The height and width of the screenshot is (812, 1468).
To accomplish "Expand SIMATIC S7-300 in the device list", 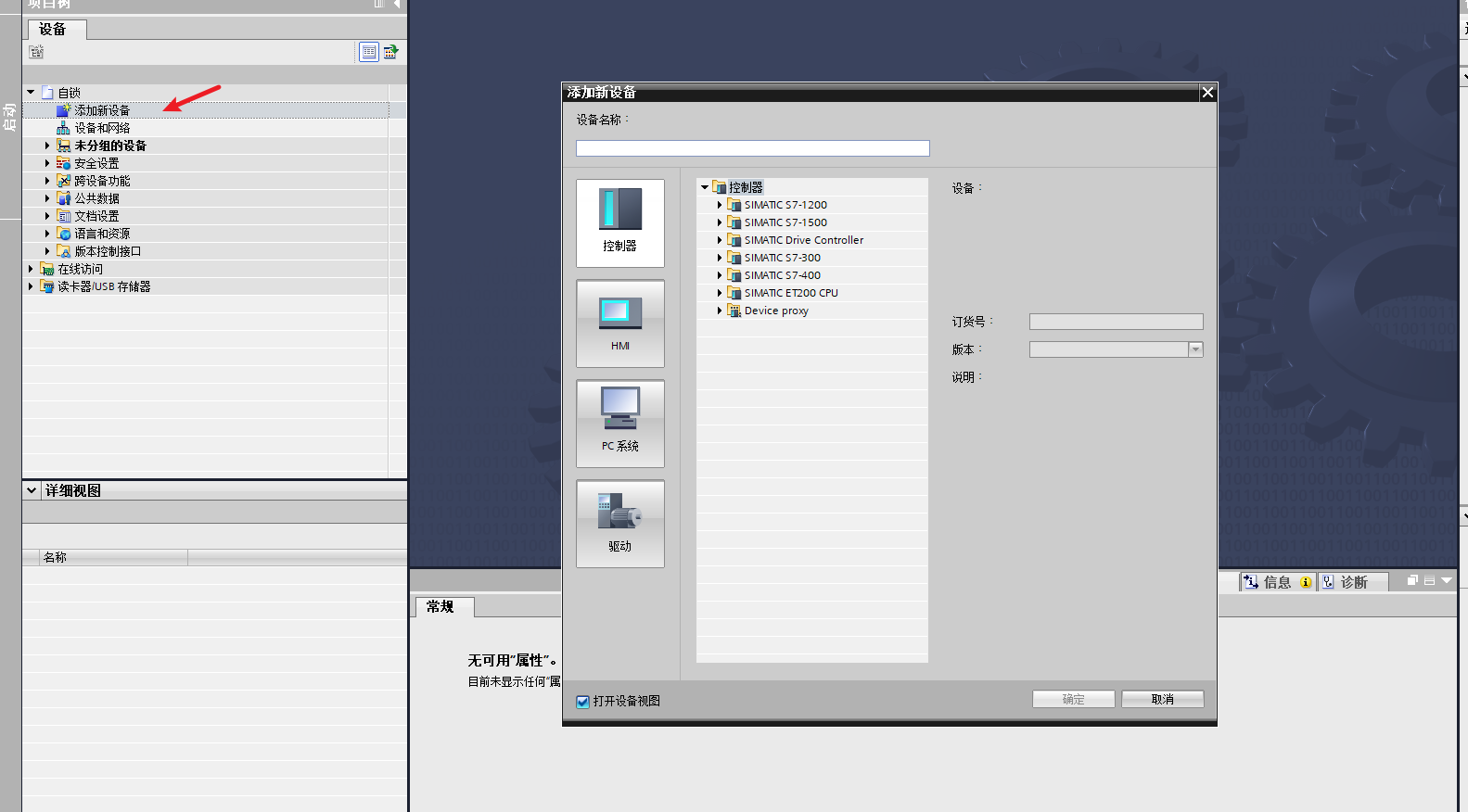I will tap(720, 258).
